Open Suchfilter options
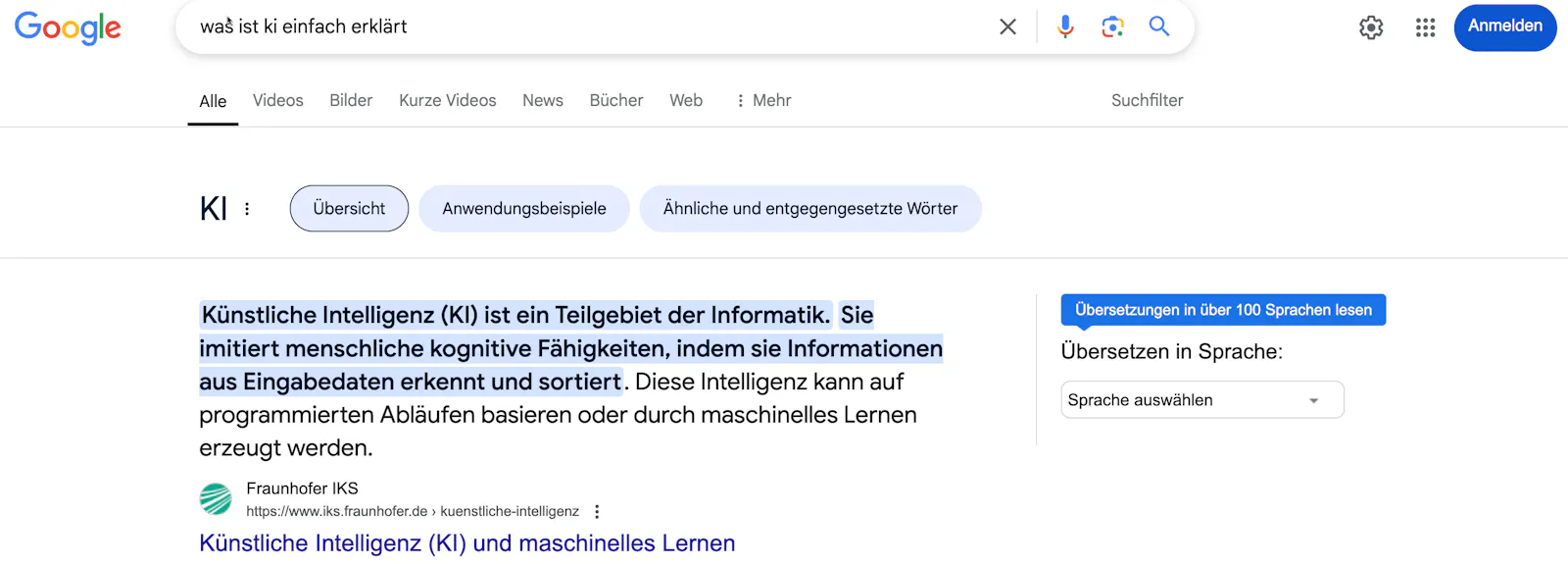This screenshot has height=564, width=1568. (1147, 100)
